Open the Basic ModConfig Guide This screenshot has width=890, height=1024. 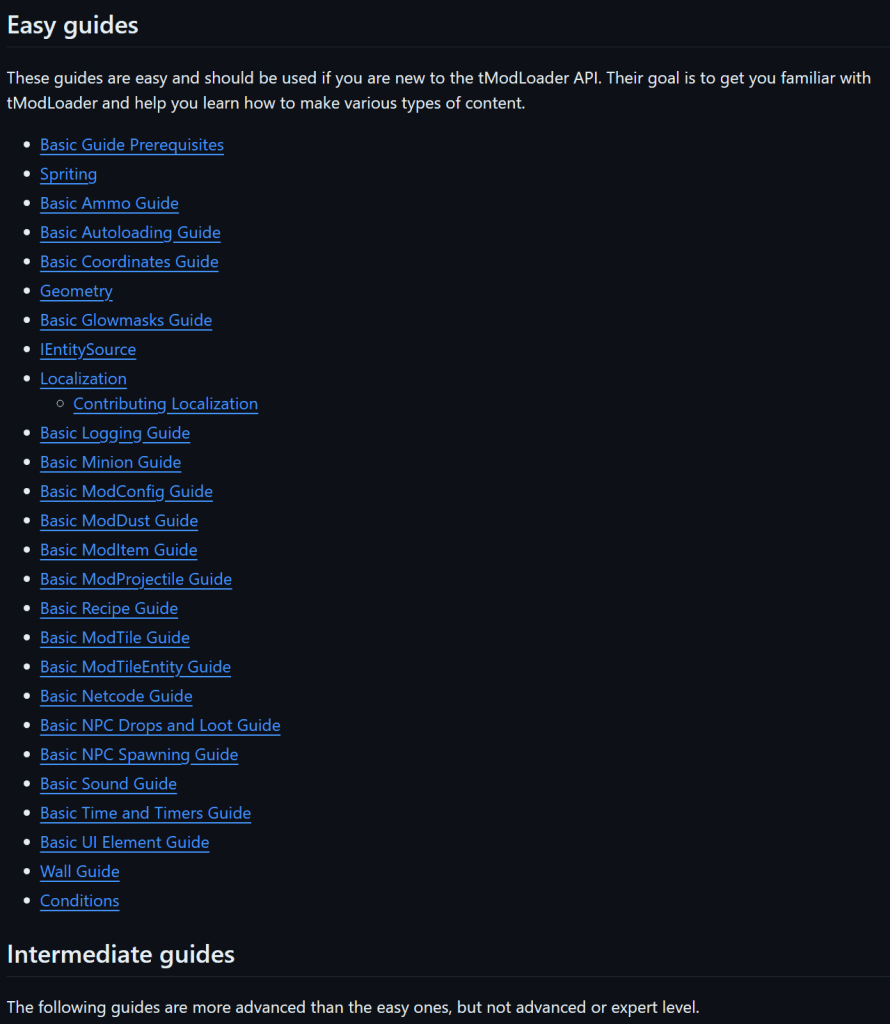[126, 491]
